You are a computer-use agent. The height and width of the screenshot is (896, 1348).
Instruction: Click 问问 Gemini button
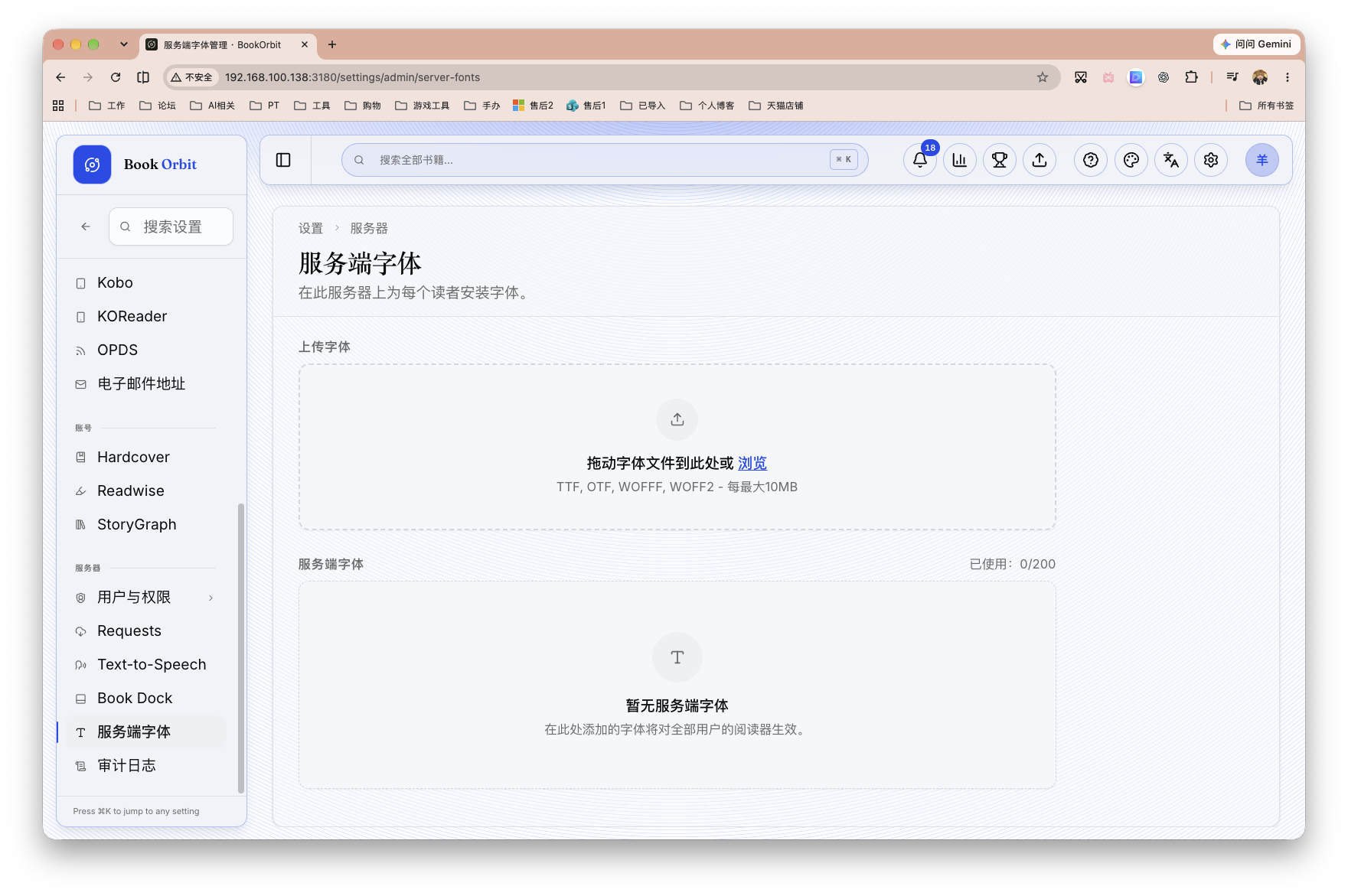[1256, 44]
